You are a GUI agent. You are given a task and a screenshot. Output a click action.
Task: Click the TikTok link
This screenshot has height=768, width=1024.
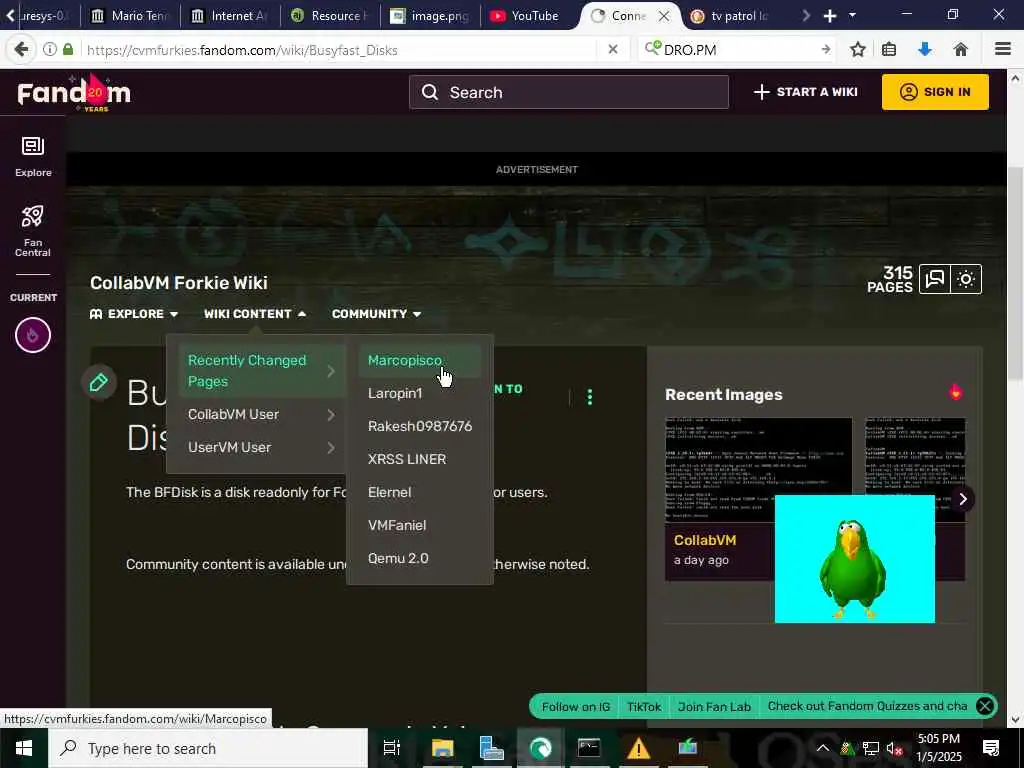[x=644, y=706]
